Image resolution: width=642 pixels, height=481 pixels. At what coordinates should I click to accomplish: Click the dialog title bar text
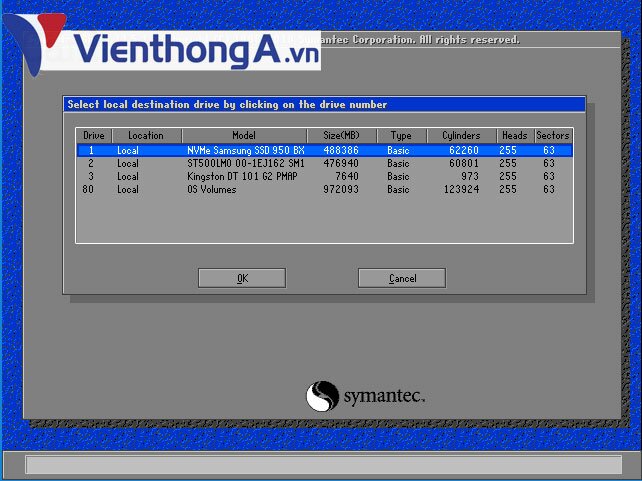[227, 105]
